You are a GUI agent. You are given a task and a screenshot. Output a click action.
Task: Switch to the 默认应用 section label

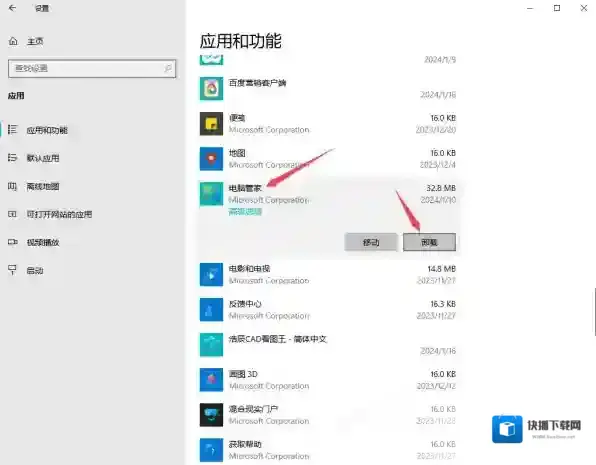tap(43, 158)
